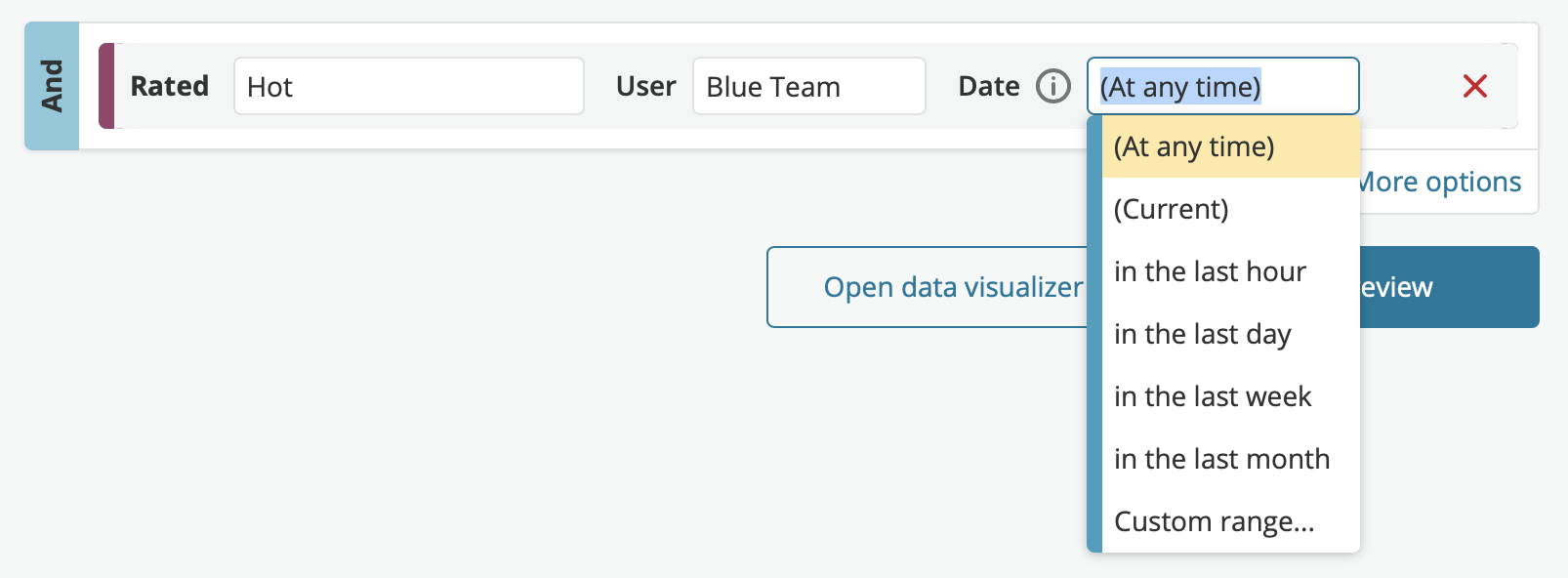Click the User label text

point(646,86)
